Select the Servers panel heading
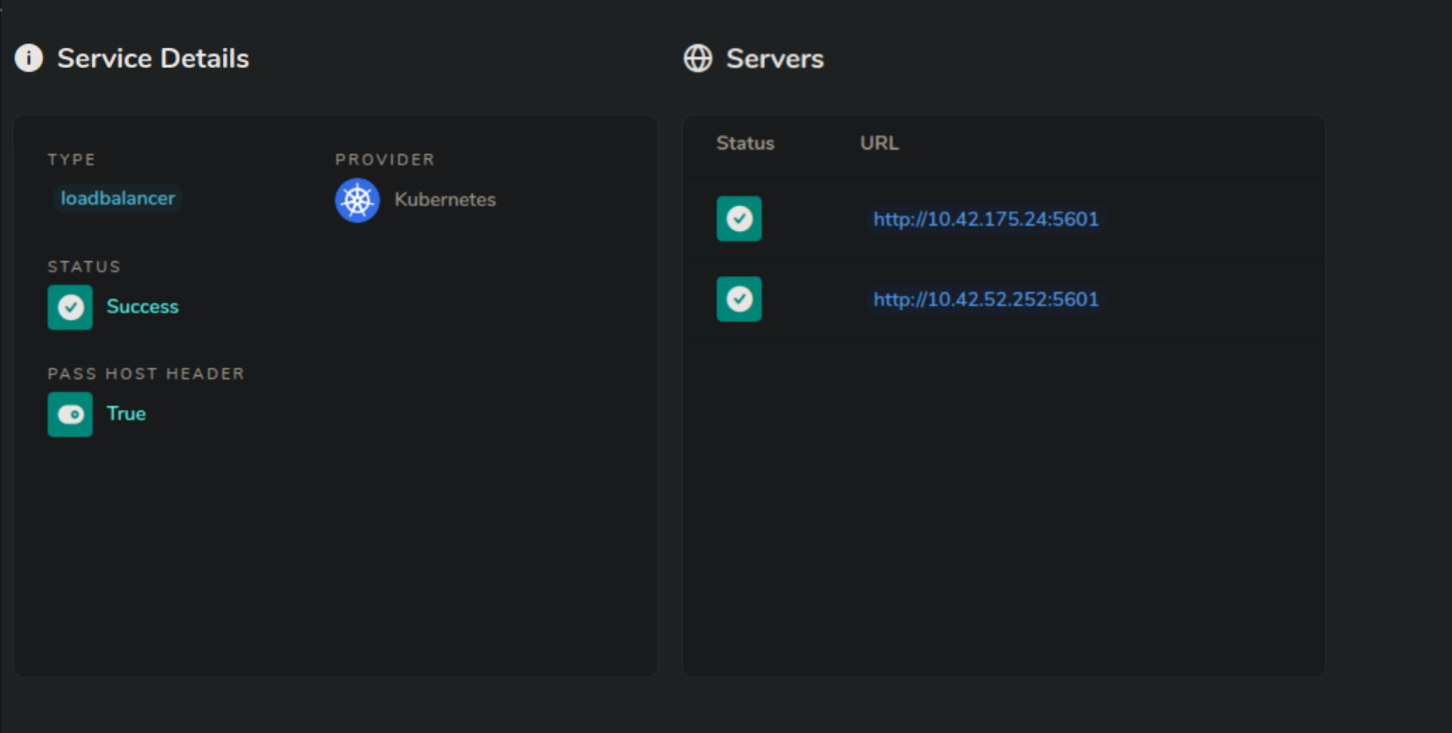 (x=775, y=58)
